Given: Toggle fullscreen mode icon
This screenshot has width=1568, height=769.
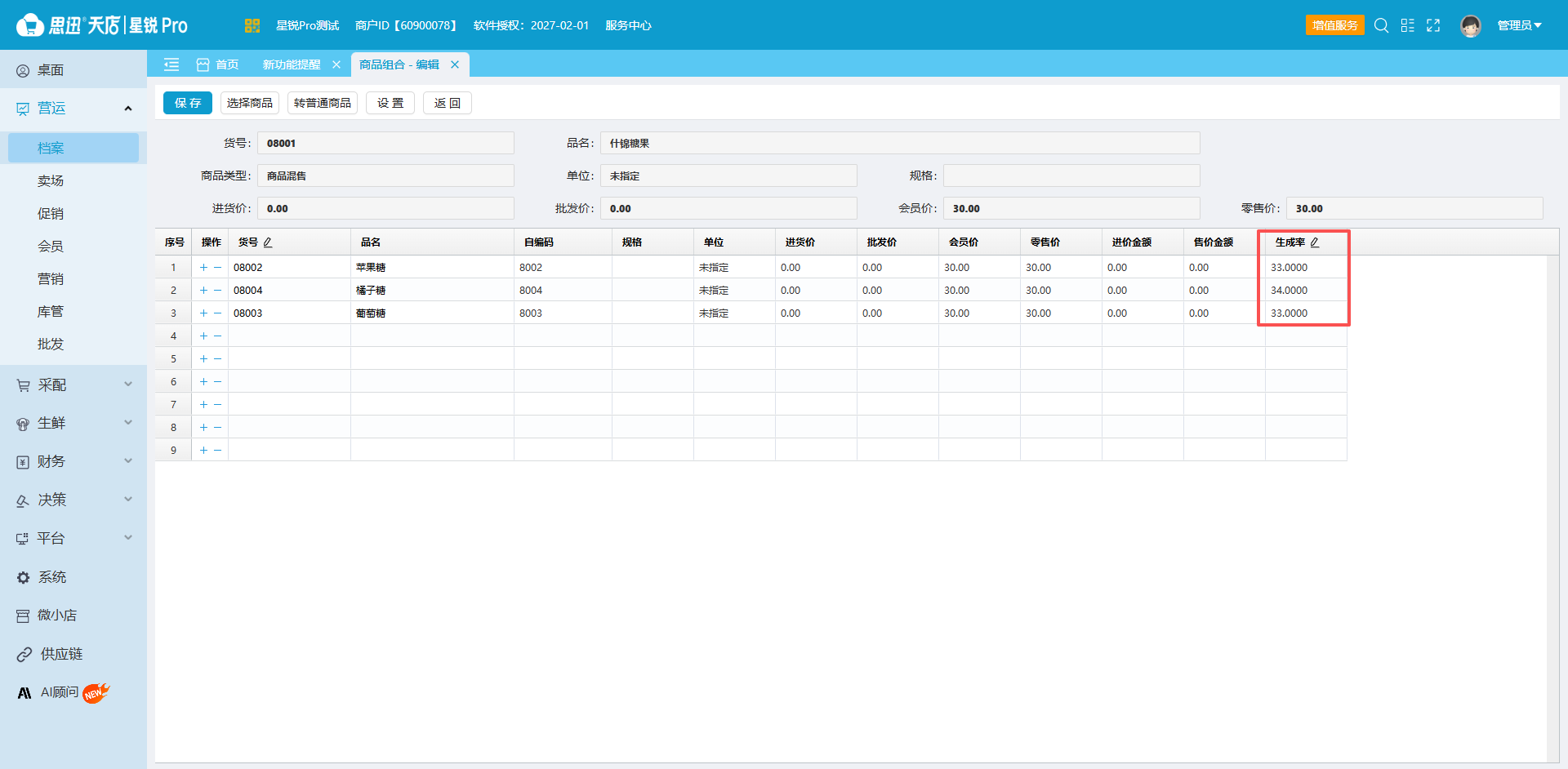Looking at the screenshot, I should point(1433,25).
